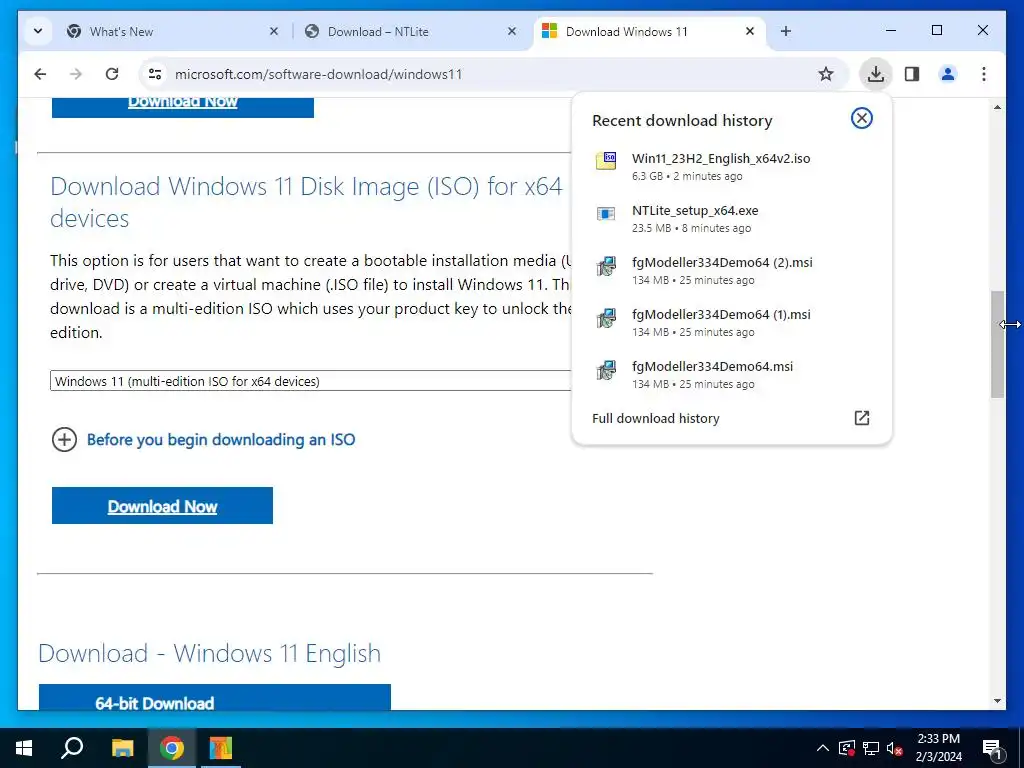
Task: Switch to the Download – NTLite tab
Action: point(411,31)
